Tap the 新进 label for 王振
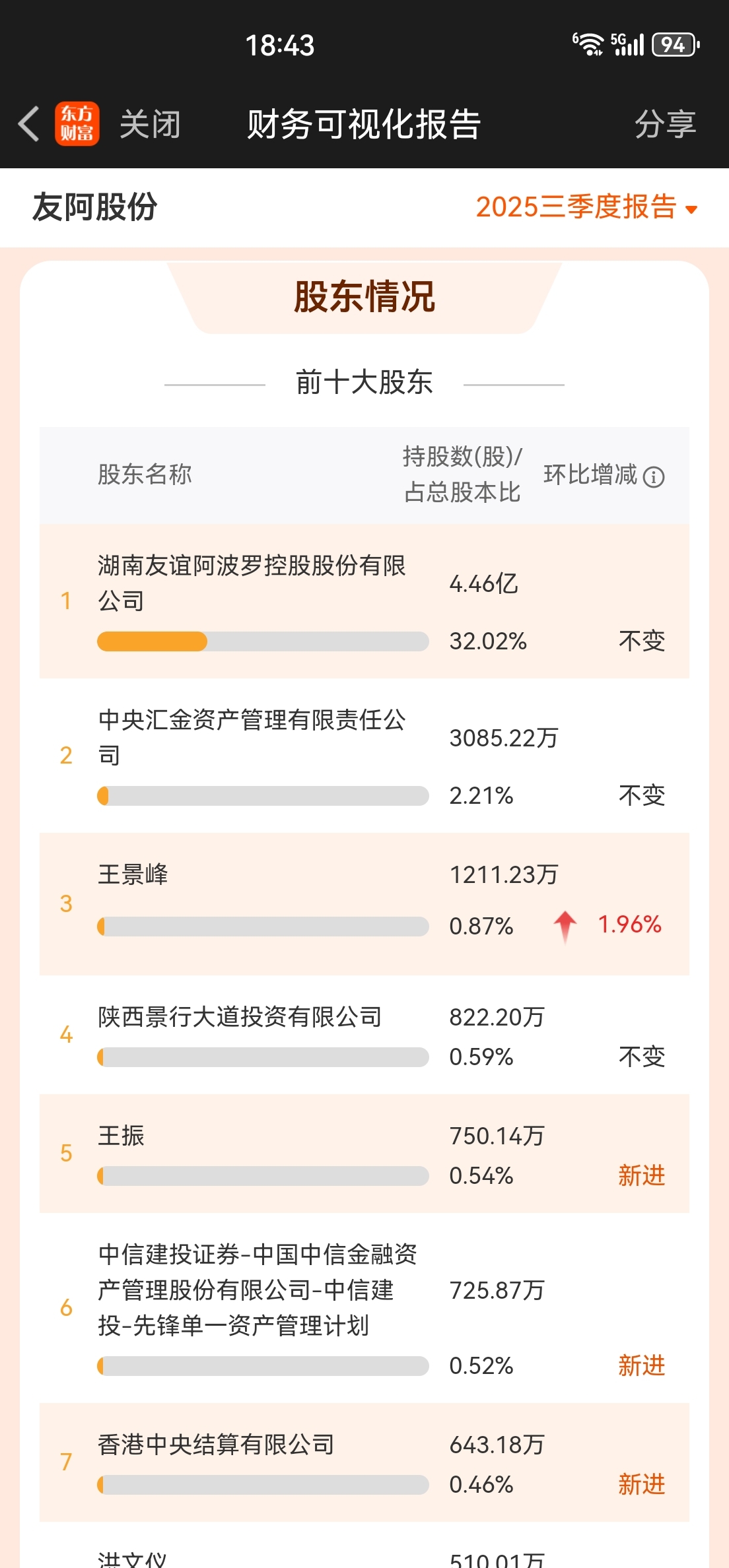The image size is (729, 1568). pyautogui.click(x=641, y=1175)
